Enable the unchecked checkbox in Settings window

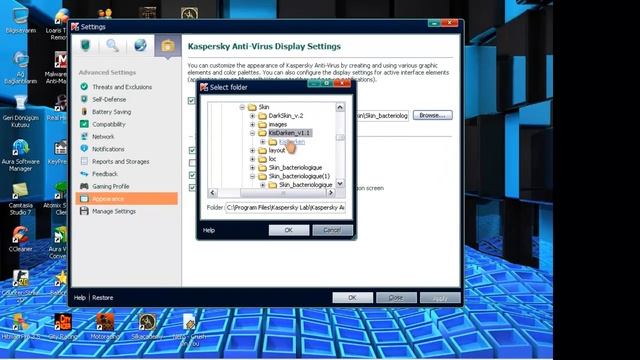[x=192, y=163]
